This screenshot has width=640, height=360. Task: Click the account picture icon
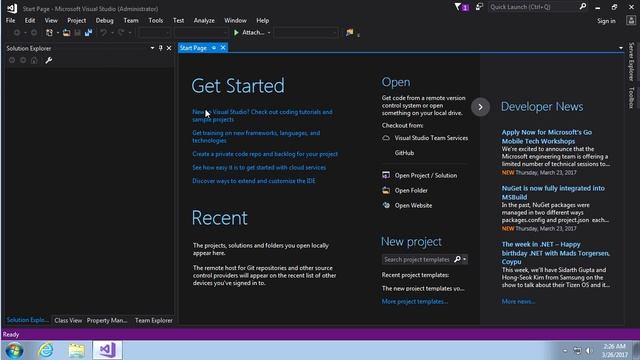tap(631, 20)
